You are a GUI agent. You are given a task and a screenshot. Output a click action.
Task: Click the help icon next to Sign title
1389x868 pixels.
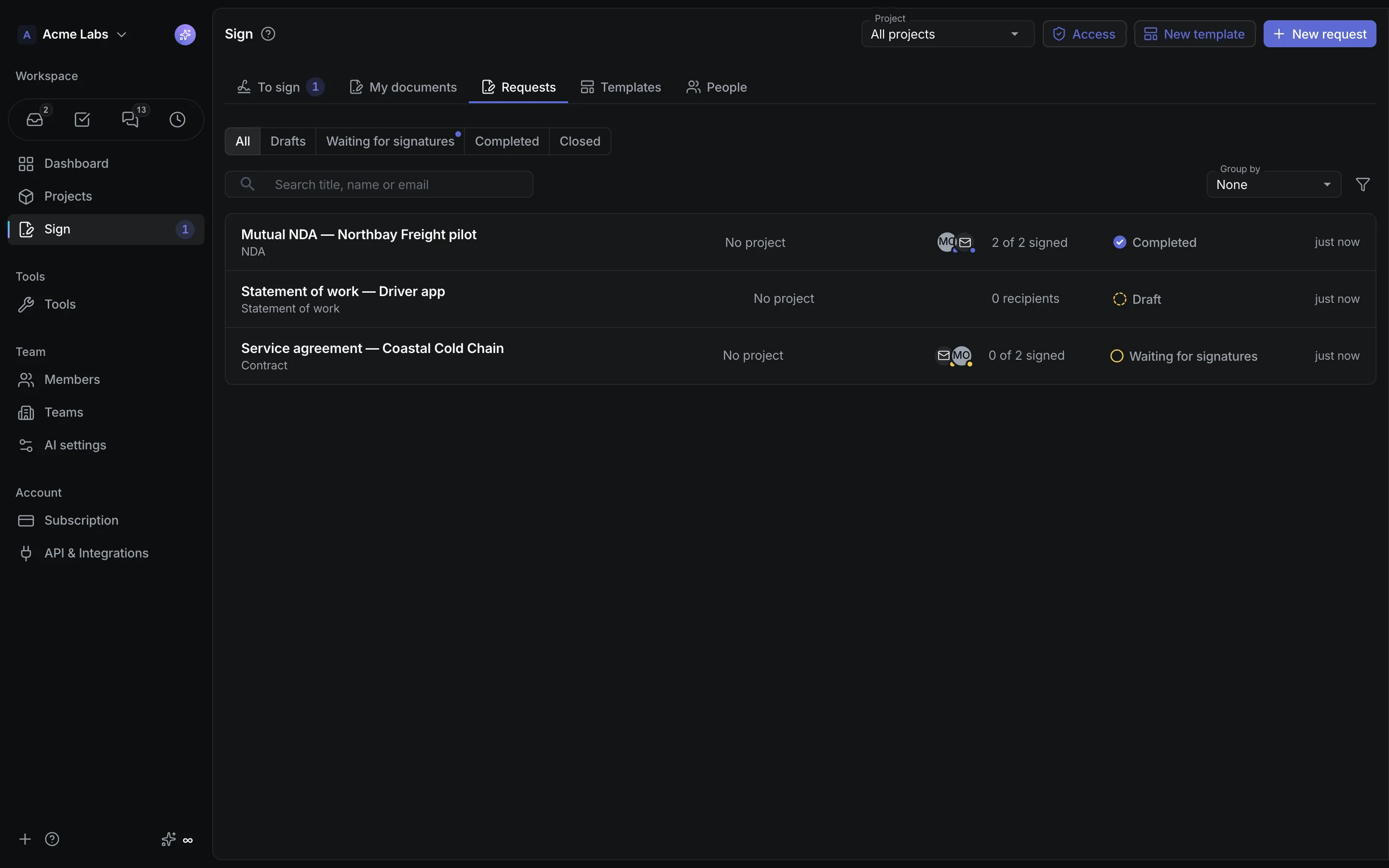pyautogui.click(x=268, y=34)
